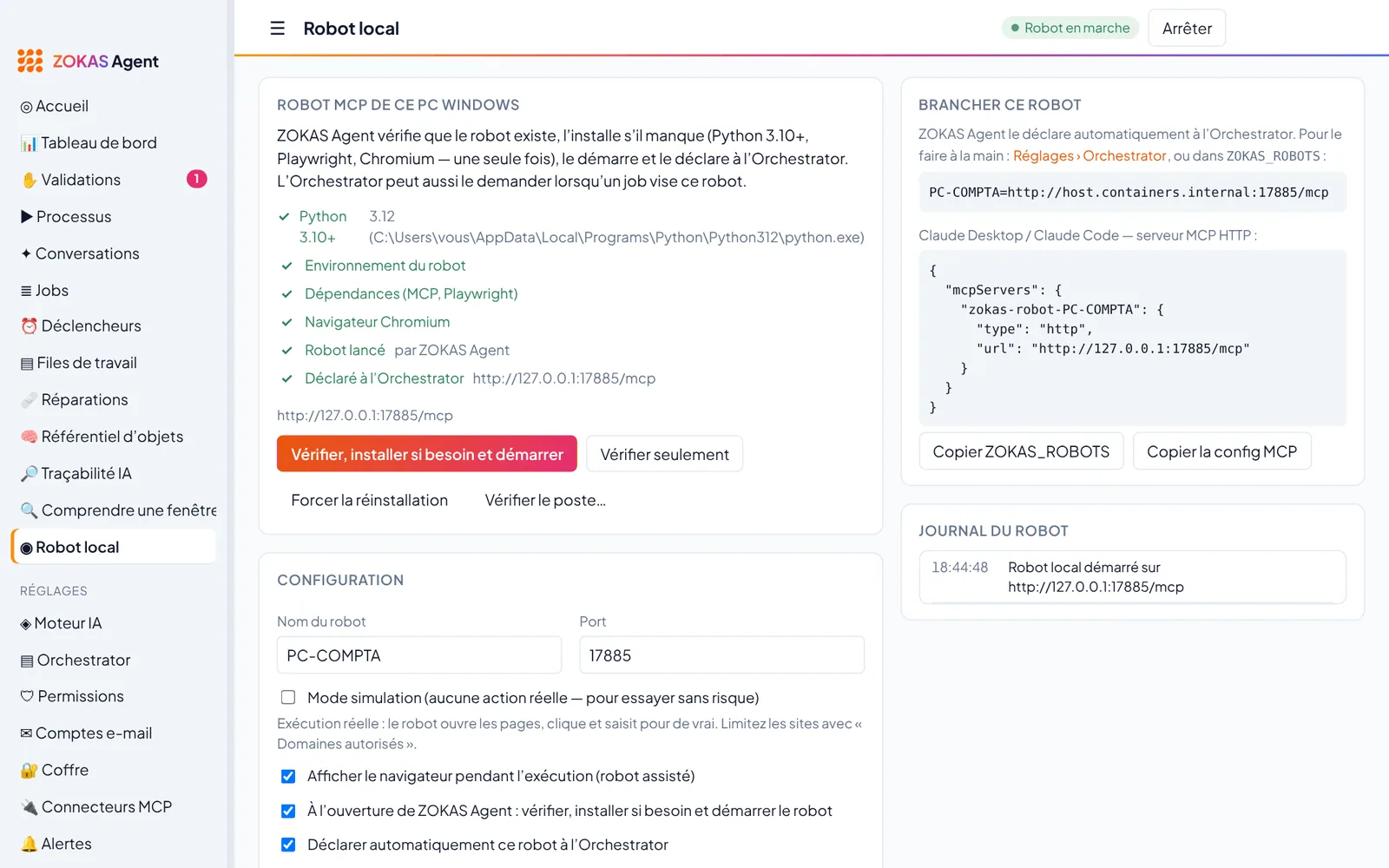Click the hamburger menu icon
Viewport: 1389px width, 868px height.
[278, 29]
